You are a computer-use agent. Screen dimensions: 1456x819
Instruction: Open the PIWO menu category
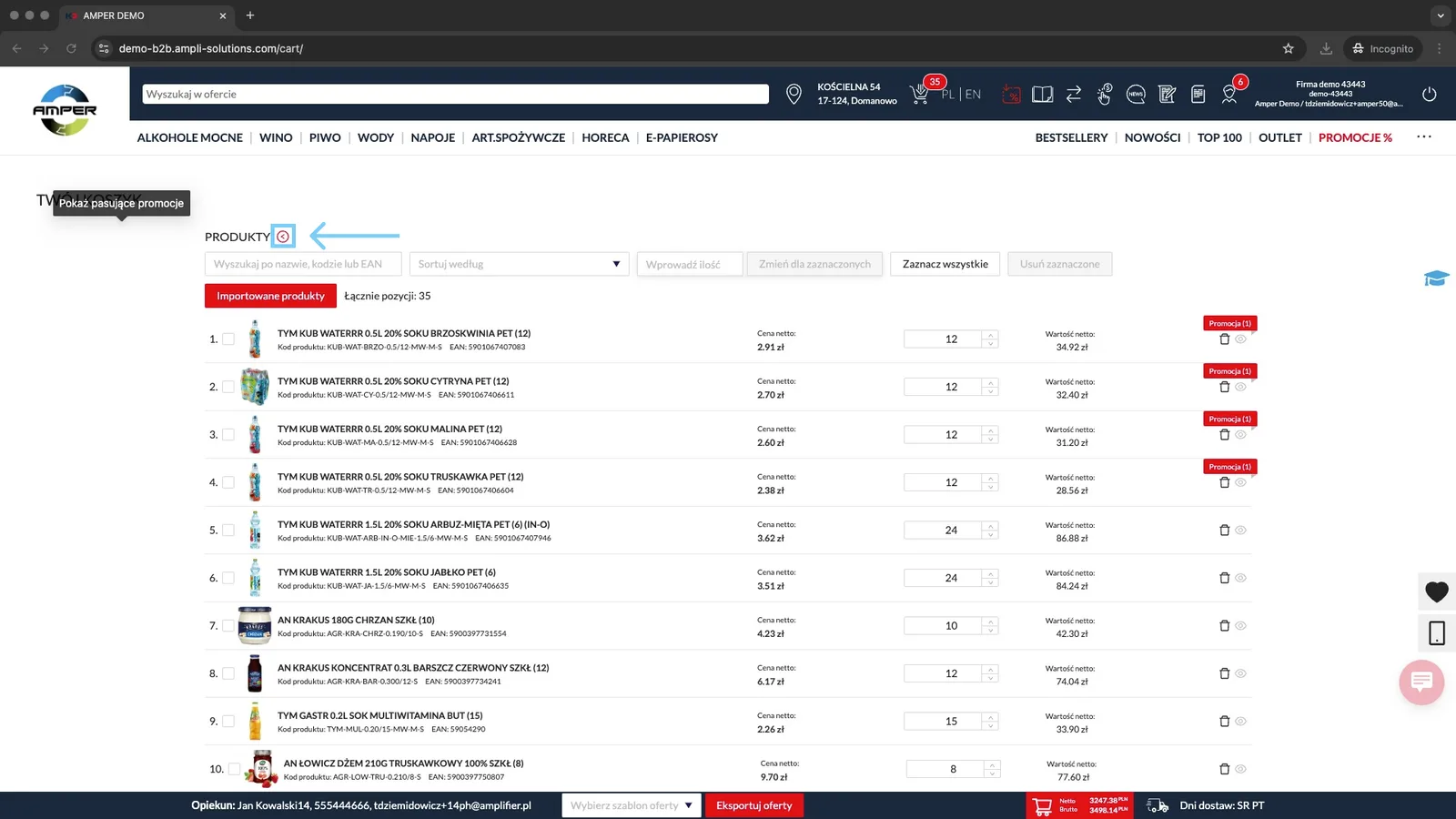tap(325, 137)
